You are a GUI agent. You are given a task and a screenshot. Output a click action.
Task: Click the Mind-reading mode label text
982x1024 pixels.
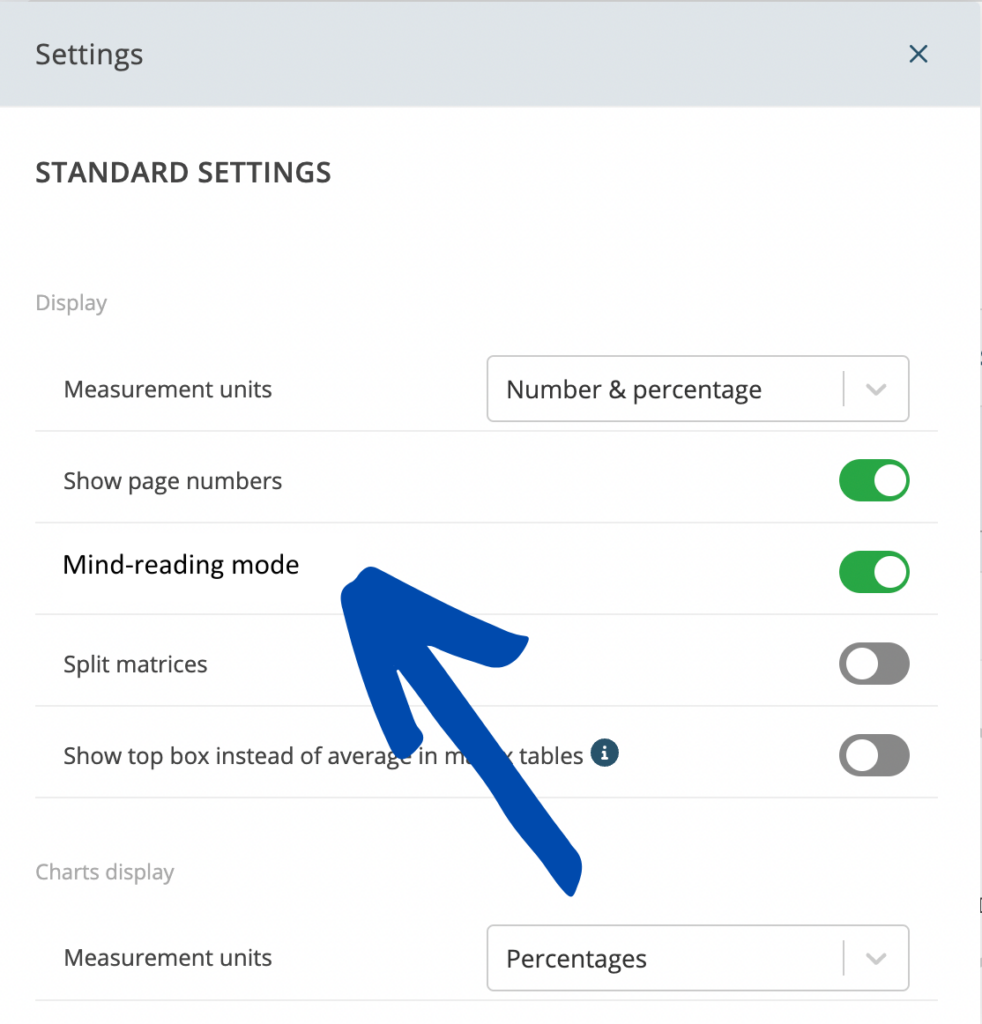pos(181,565)
